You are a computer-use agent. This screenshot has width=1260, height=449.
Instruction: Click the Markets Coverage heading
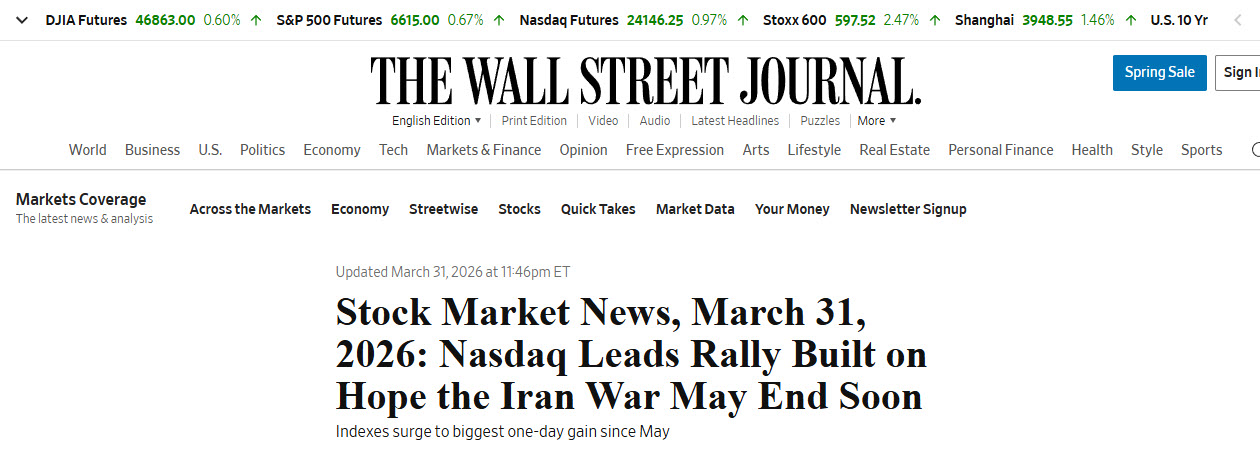click(x=81, y=200)
